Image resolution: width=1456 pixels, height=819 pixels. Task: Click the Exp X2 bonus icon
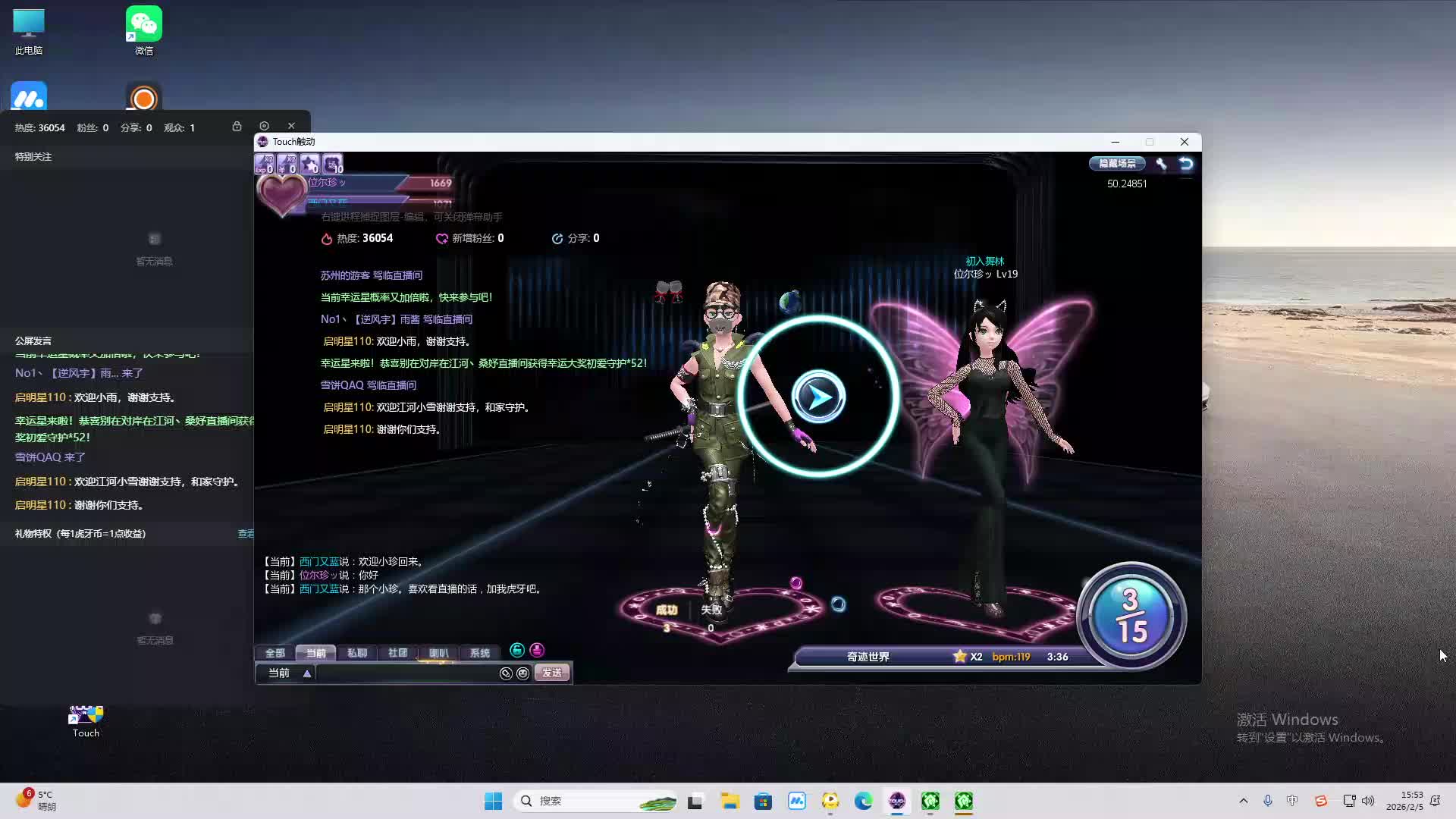pyautogui.click(x=264, y=164)
